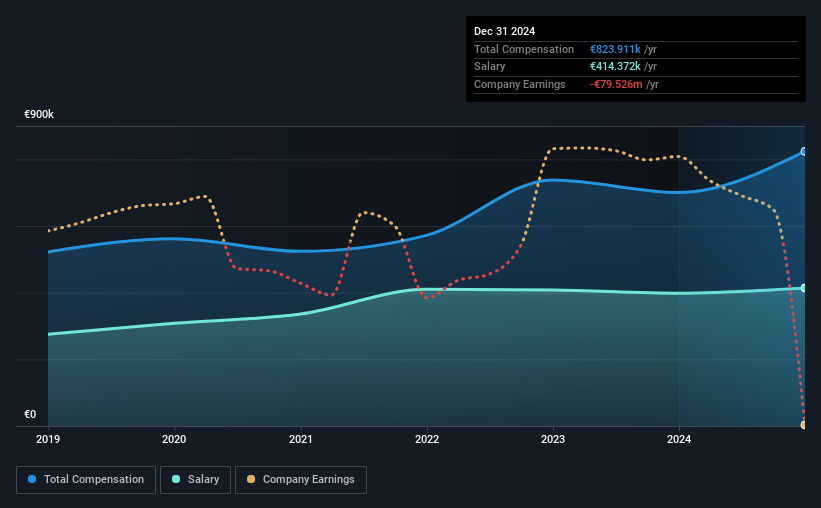Click the teal Salary legend dot
The image size is (821, 508).
tap(176, 479)
